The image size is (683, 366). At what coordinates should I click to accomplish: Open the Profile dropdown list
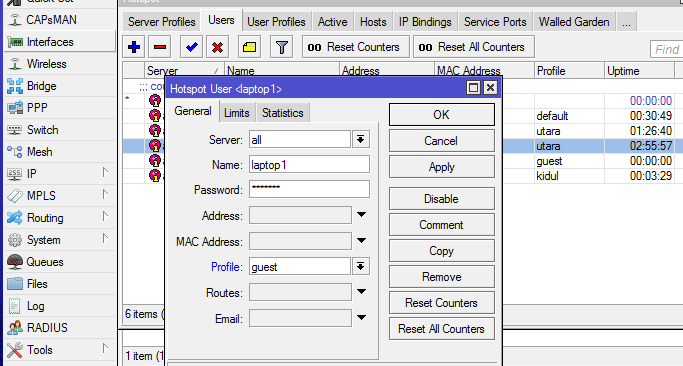[361, 267]
